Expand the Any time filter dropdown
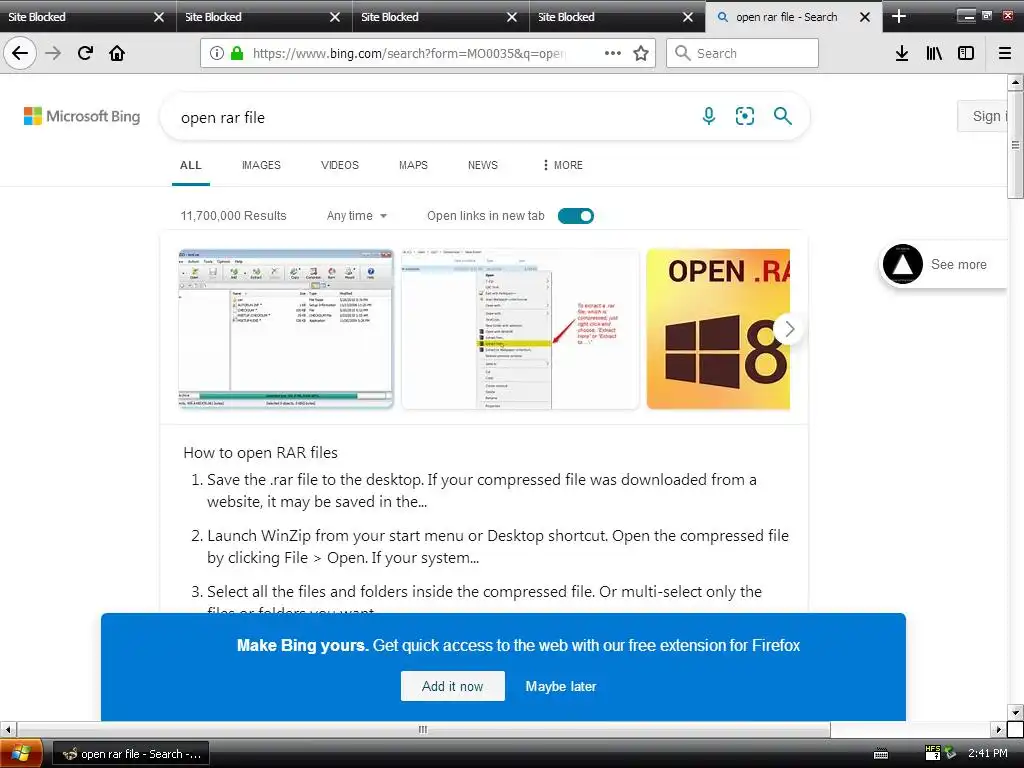Viewport: 1024px width, 768px height. click(x=357, y=216)
